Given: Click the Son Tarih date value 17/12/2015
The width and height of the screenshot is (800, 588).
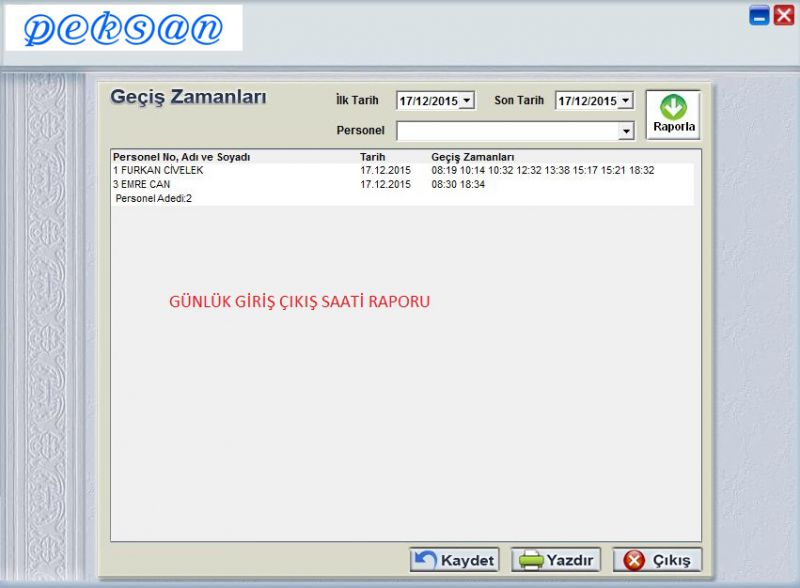Looking at the screenshot, I should 587,101.
